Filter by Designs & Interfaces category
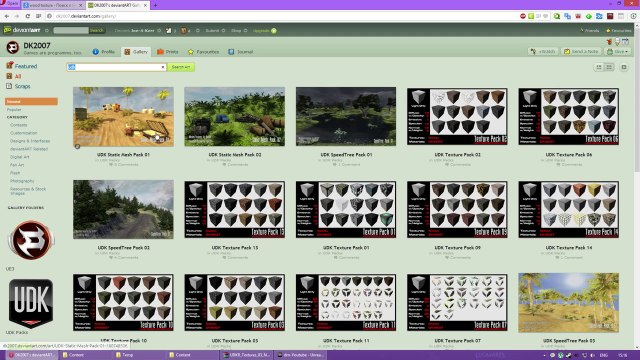Viewport: 640px width, 360px height. pos(30,141)
